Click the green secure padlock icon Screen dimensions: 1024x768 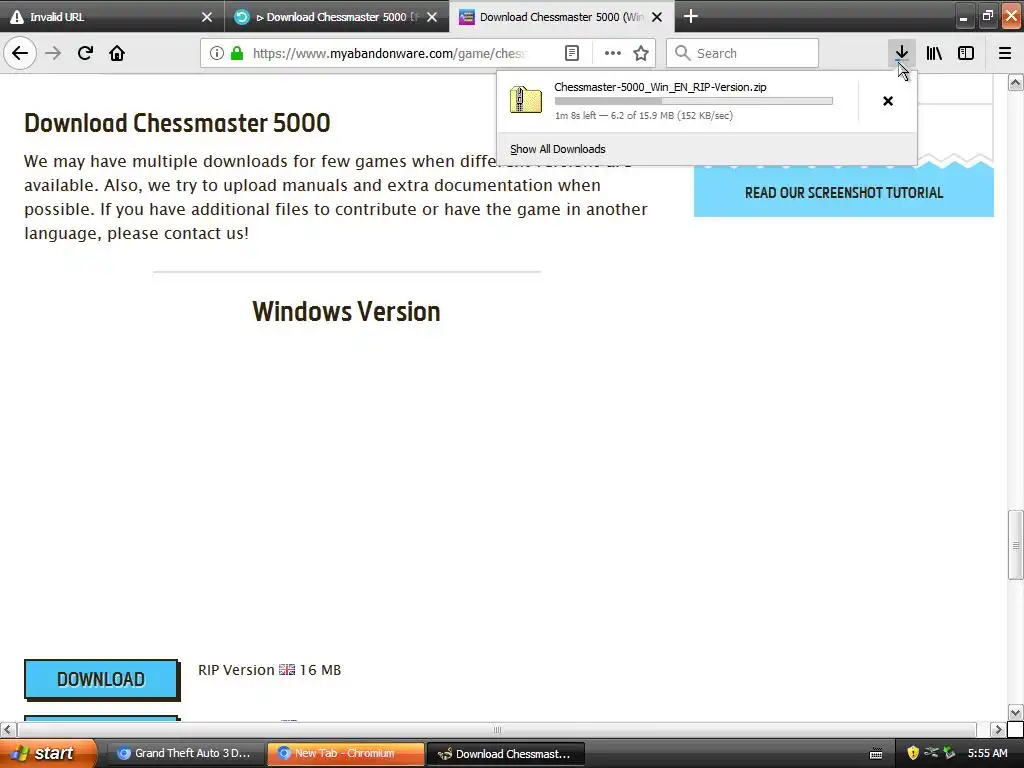[237, 53]
